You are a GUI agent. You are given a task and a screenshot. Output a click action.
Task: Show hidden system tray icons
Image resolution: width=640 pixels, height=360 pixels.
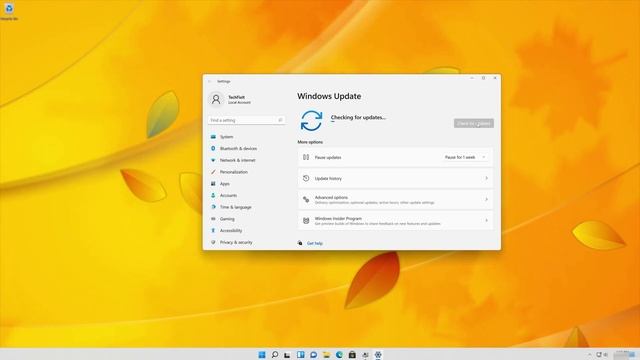[589, 355]
